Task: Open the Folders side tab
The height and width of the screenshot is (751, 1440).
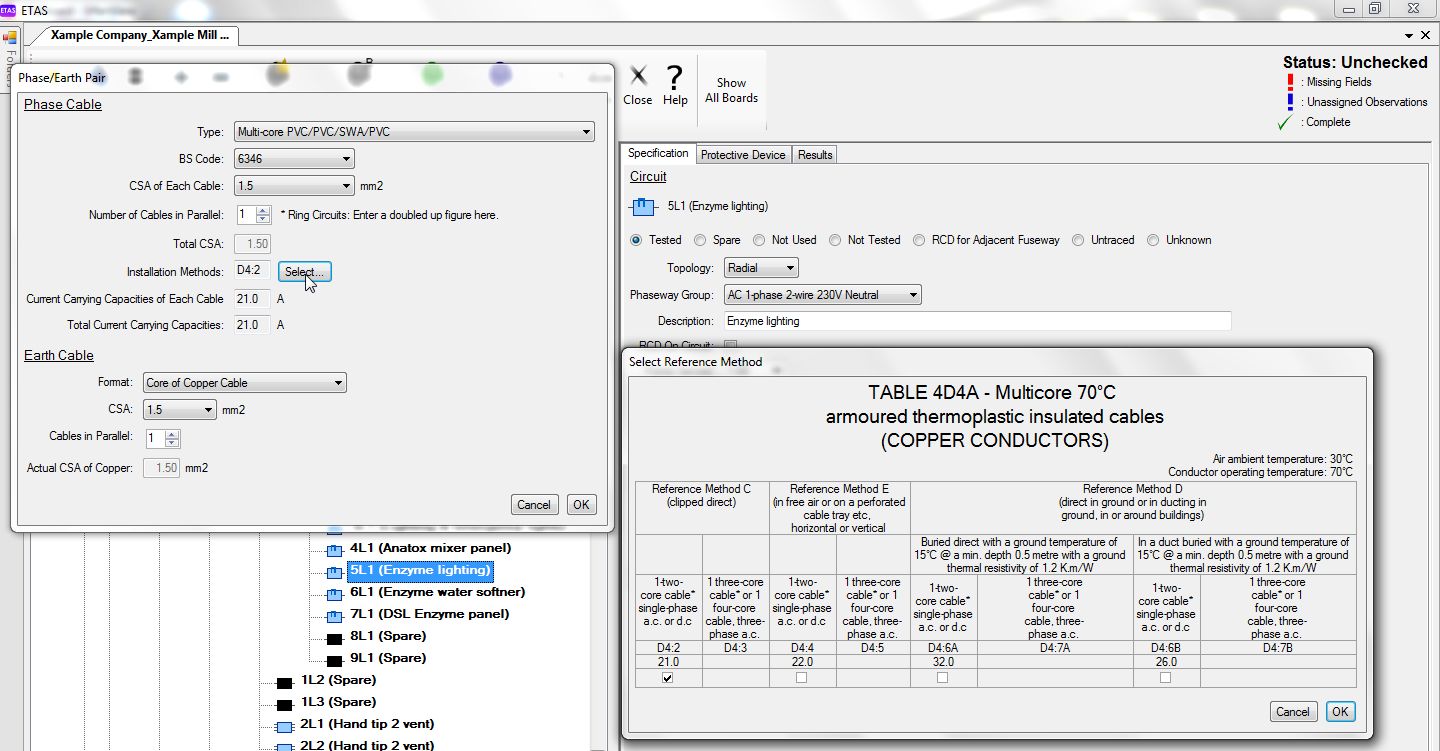Action: tap(9, 66)
